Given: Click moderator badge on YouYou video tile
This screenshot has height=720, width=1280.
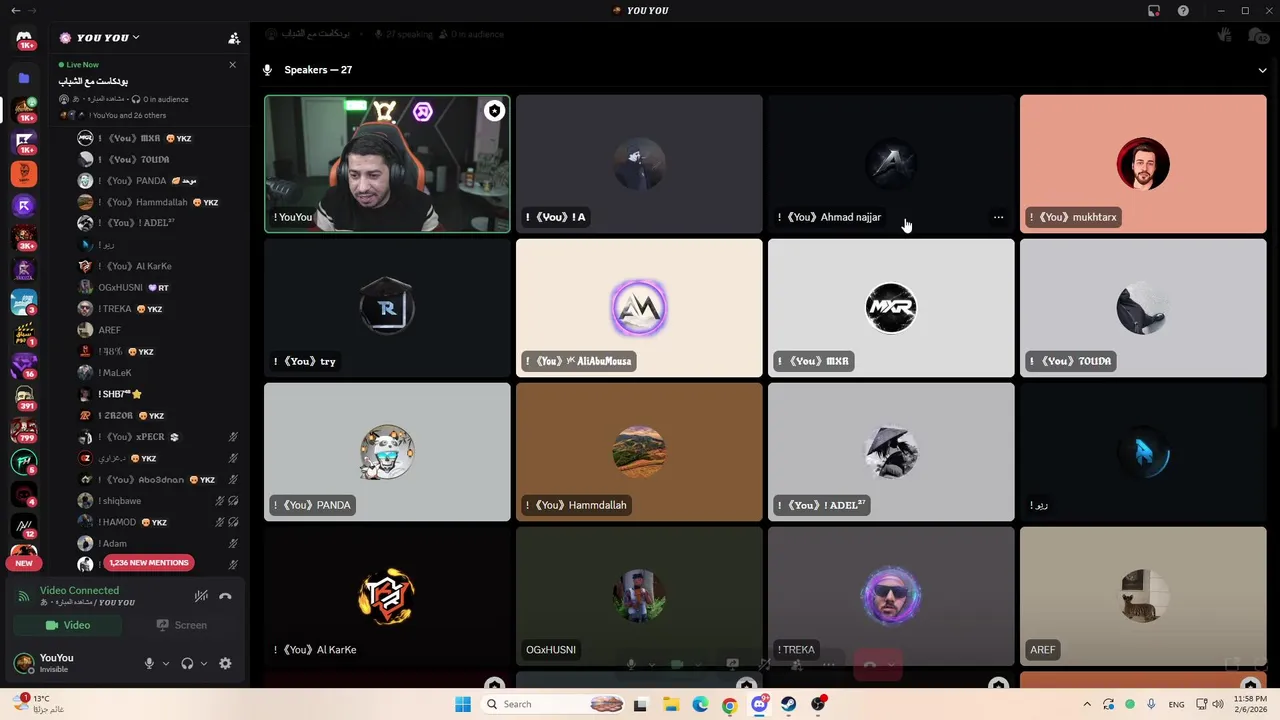Looking at the screenshot, I should point(494,111).
